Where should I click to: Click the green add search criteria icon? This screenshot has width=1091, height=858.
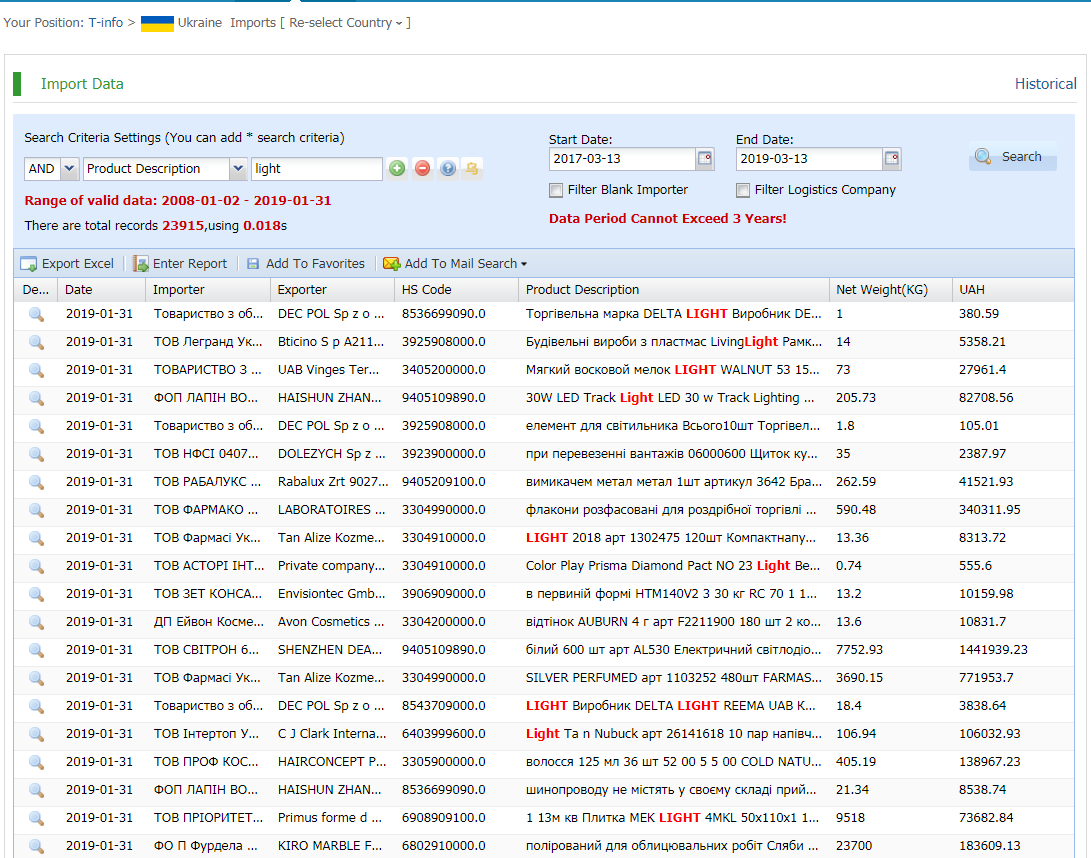[397, 169]
